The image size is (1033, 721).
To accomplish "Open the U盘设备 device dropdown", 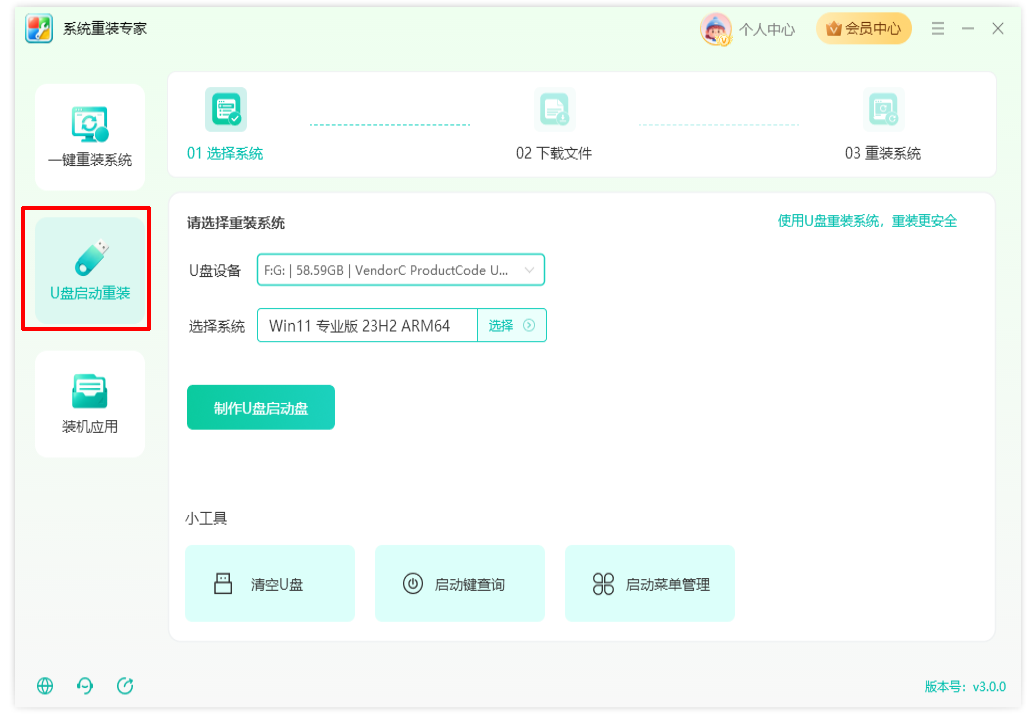I will pyautogui.click(x=401, y=270).
